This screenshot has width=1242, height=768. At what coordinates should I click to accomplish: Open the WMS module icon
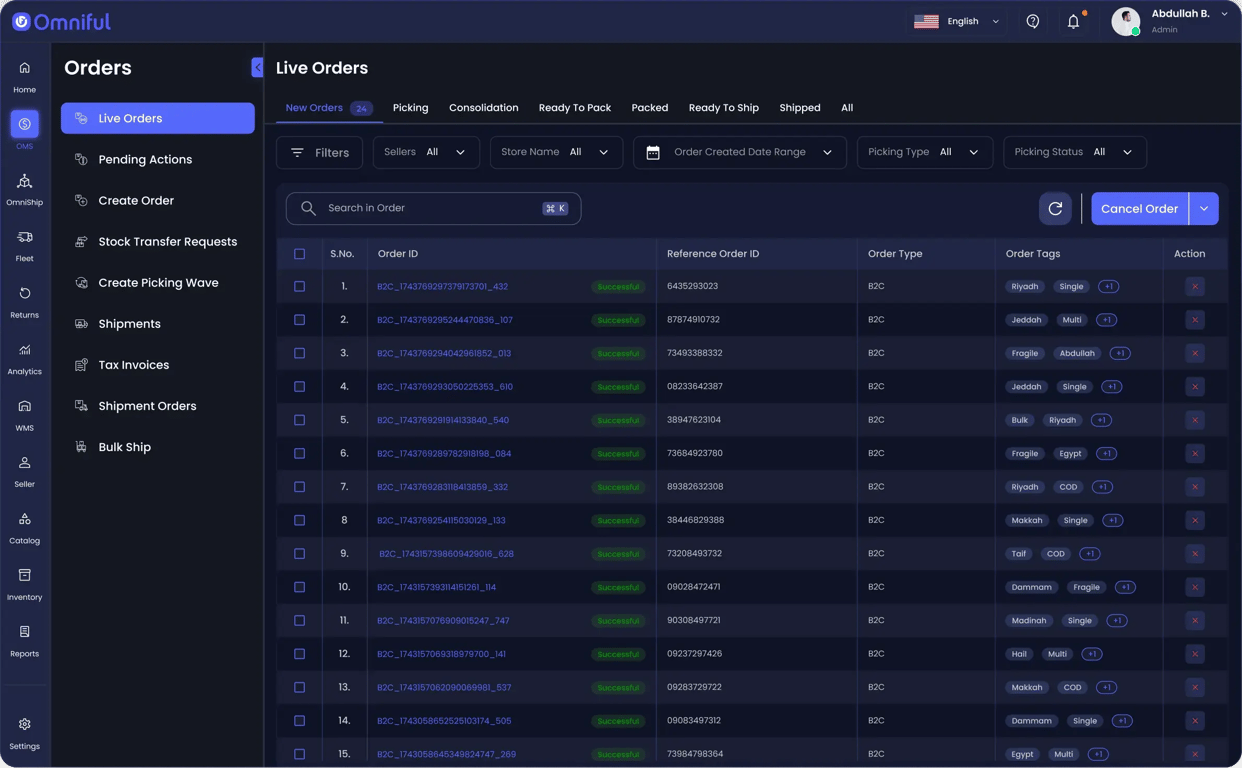click(24, 414)
